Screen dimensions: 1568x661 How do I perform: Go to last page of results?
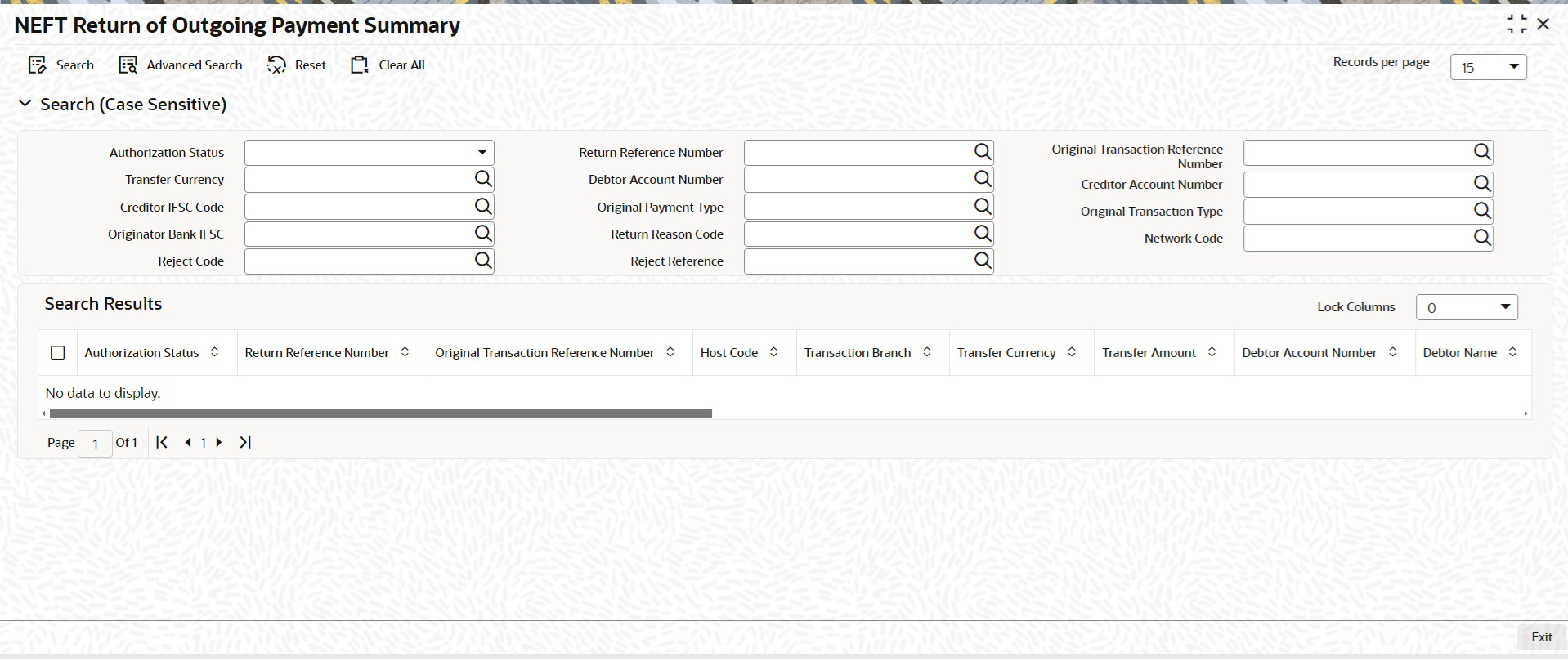245,442
